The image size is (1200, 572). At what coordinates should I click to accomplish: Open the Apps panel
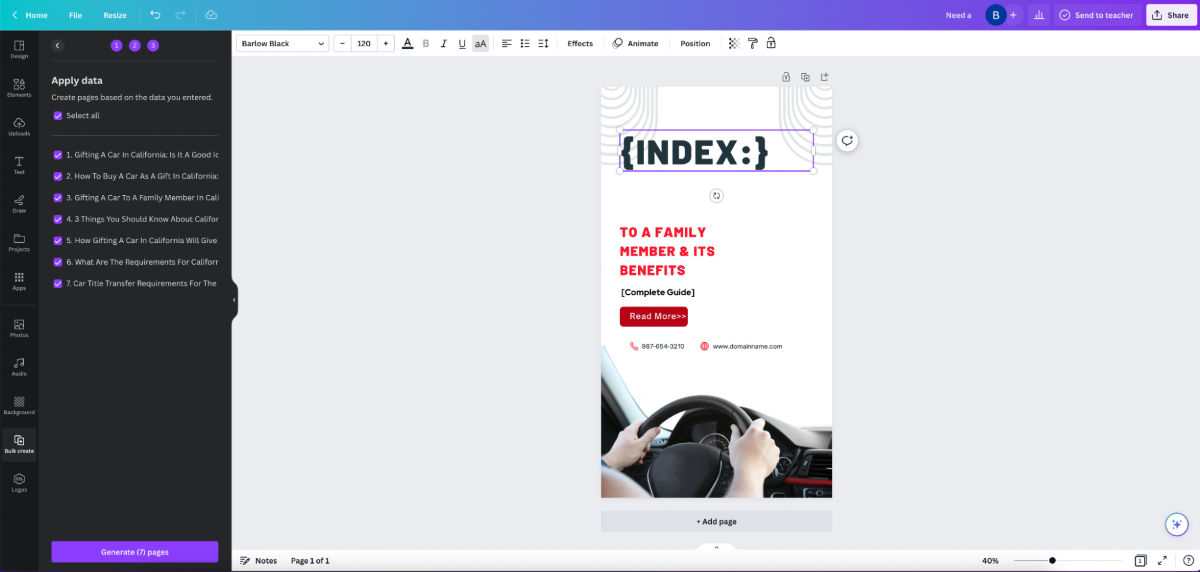click(19, 281)
